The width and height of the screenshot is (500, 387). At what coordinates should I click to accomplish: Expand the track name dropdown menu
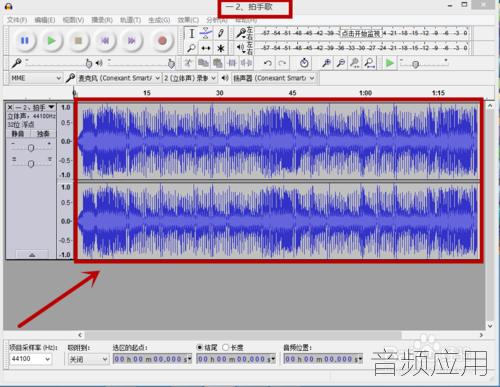point(51,107)
